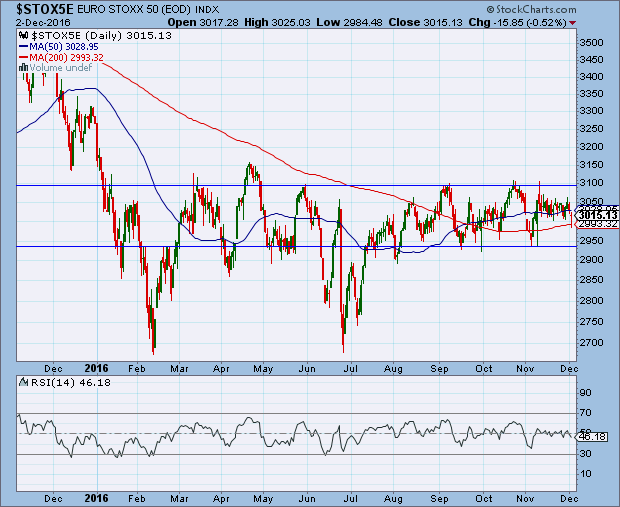The height and width of the screenshot is (507, 620).
Task: Click the $STOX5E candlestick legend icon
Action: coord(22,36)
